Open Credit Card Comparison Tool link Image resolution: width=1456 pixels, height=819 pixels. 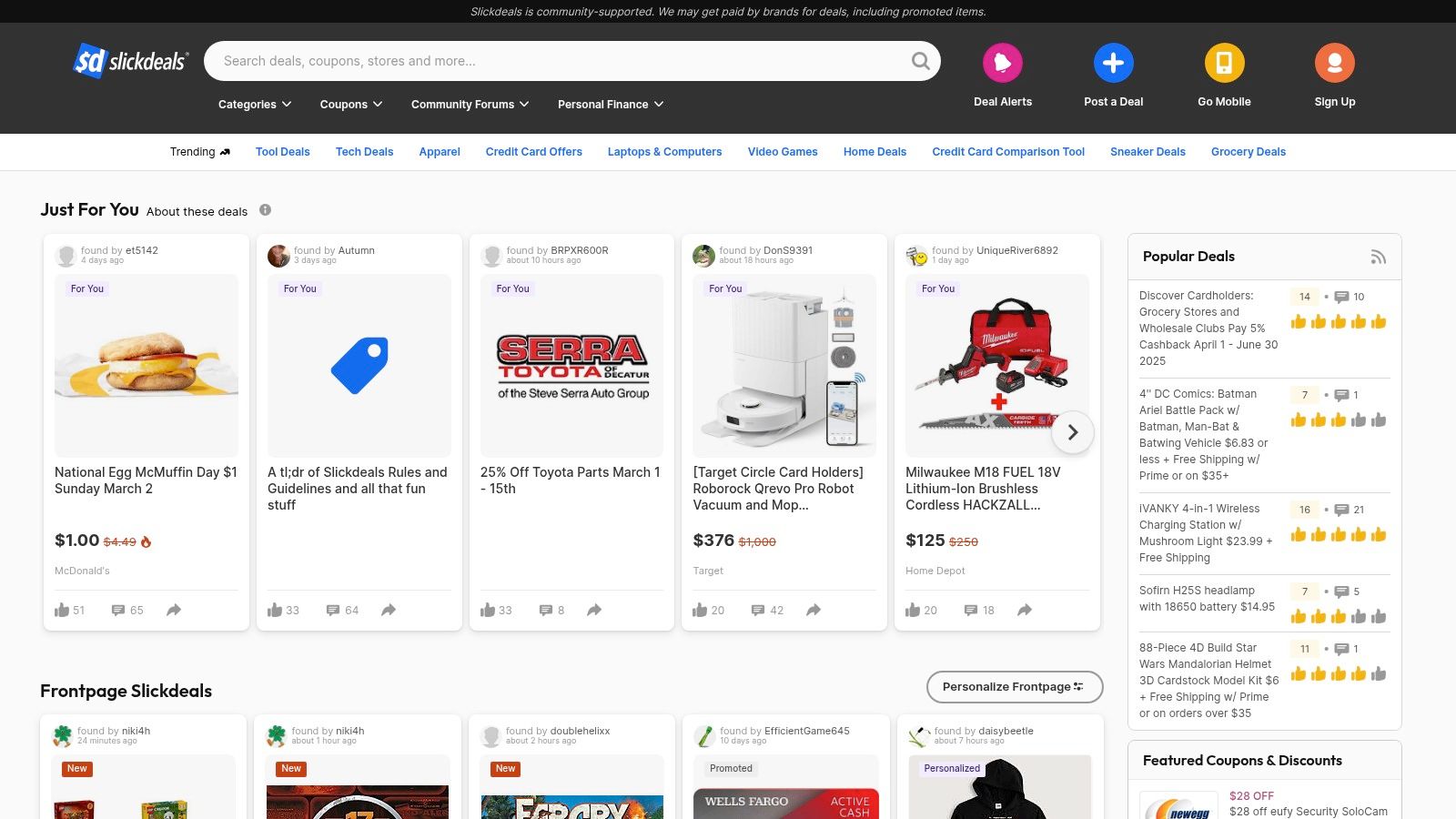point(1008,152)
